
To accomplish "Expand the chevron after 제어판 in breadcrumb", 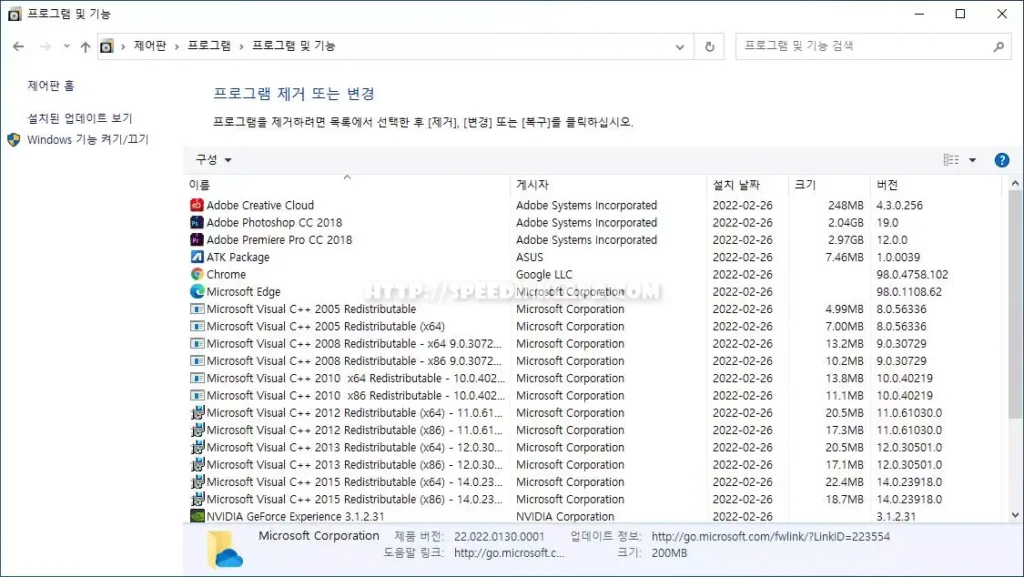I will coord(176,46).
